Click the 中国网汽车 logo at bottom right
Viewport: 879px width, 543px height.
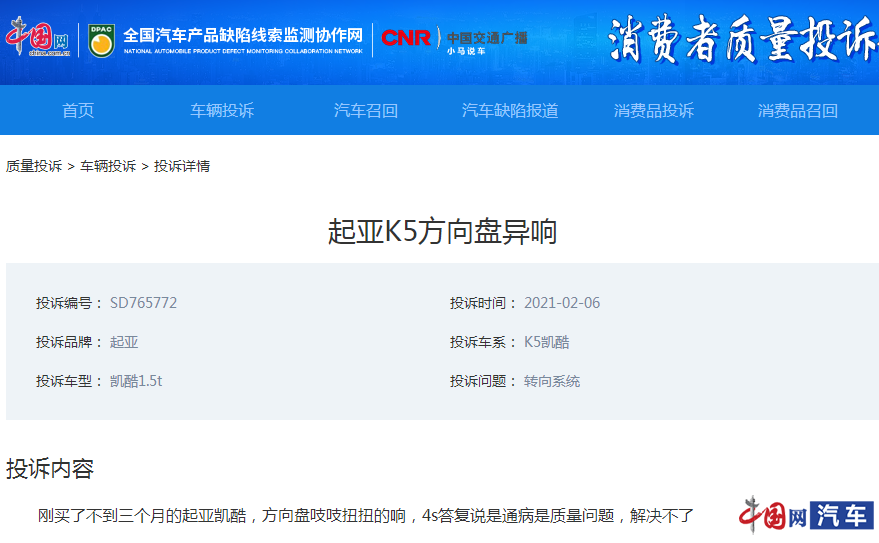[806, 516]
